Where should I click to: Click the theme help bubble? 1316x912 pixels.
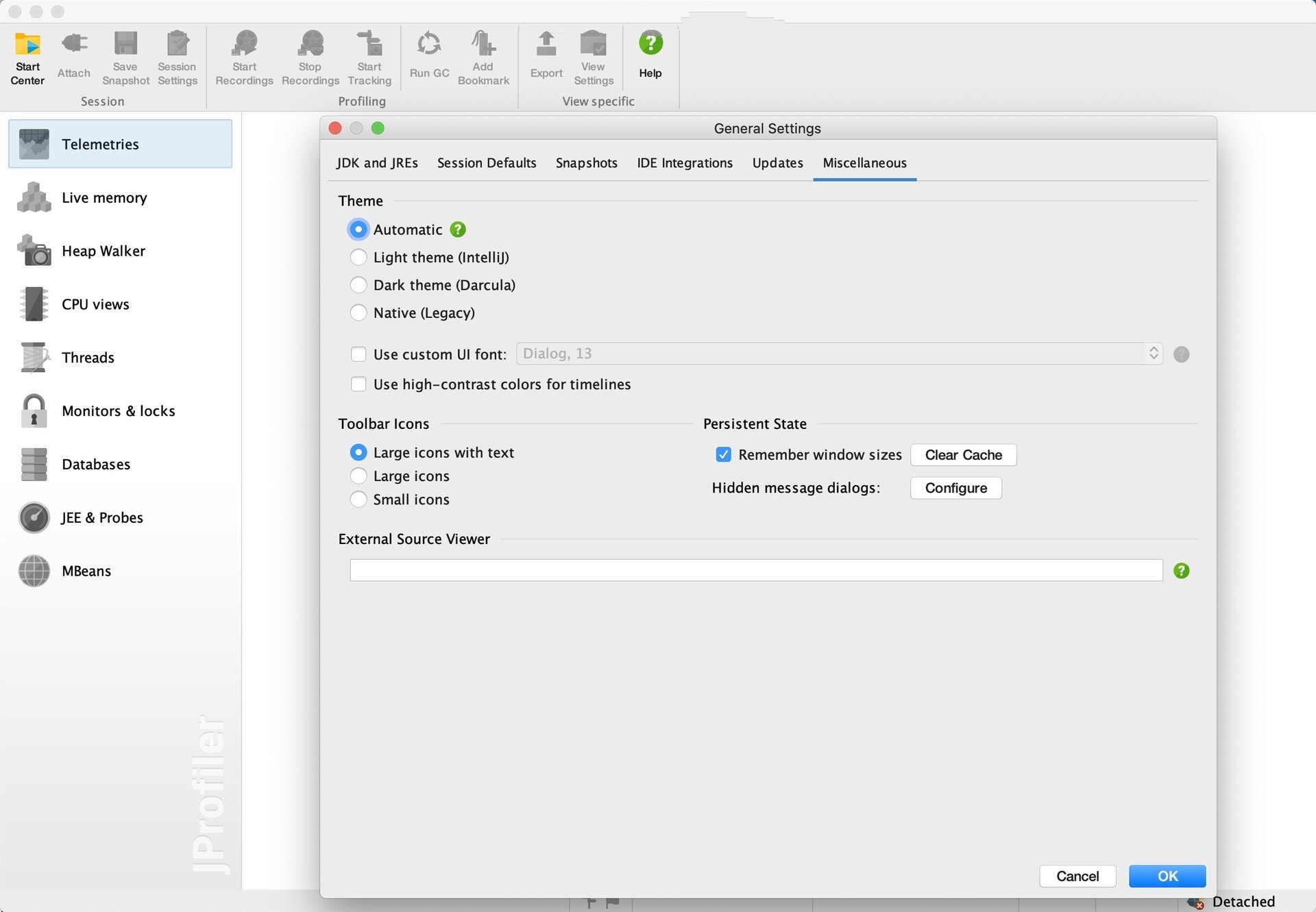point(457,229)
